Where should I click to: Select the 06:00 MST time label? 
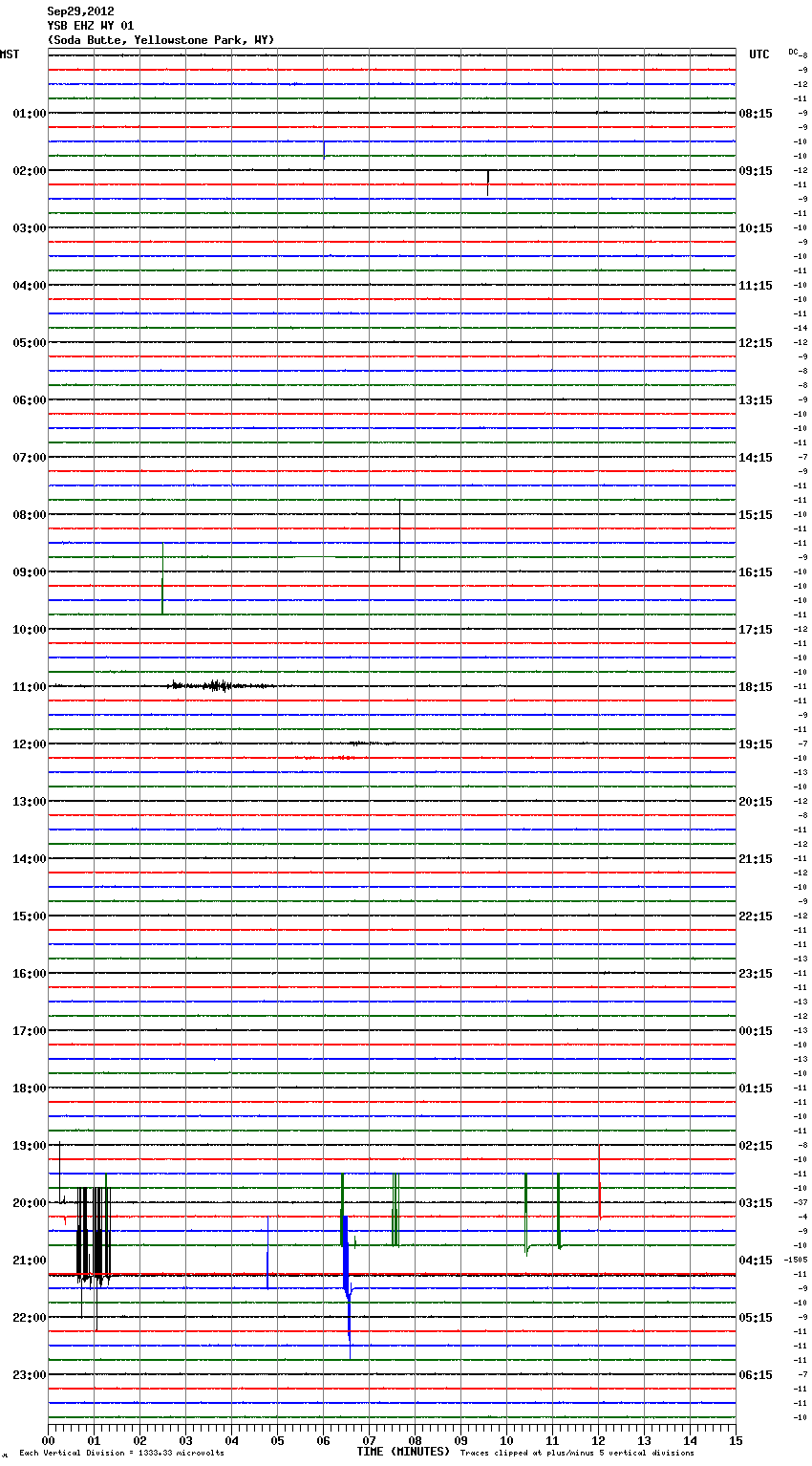pyautogui.click(x=30, y=400)
